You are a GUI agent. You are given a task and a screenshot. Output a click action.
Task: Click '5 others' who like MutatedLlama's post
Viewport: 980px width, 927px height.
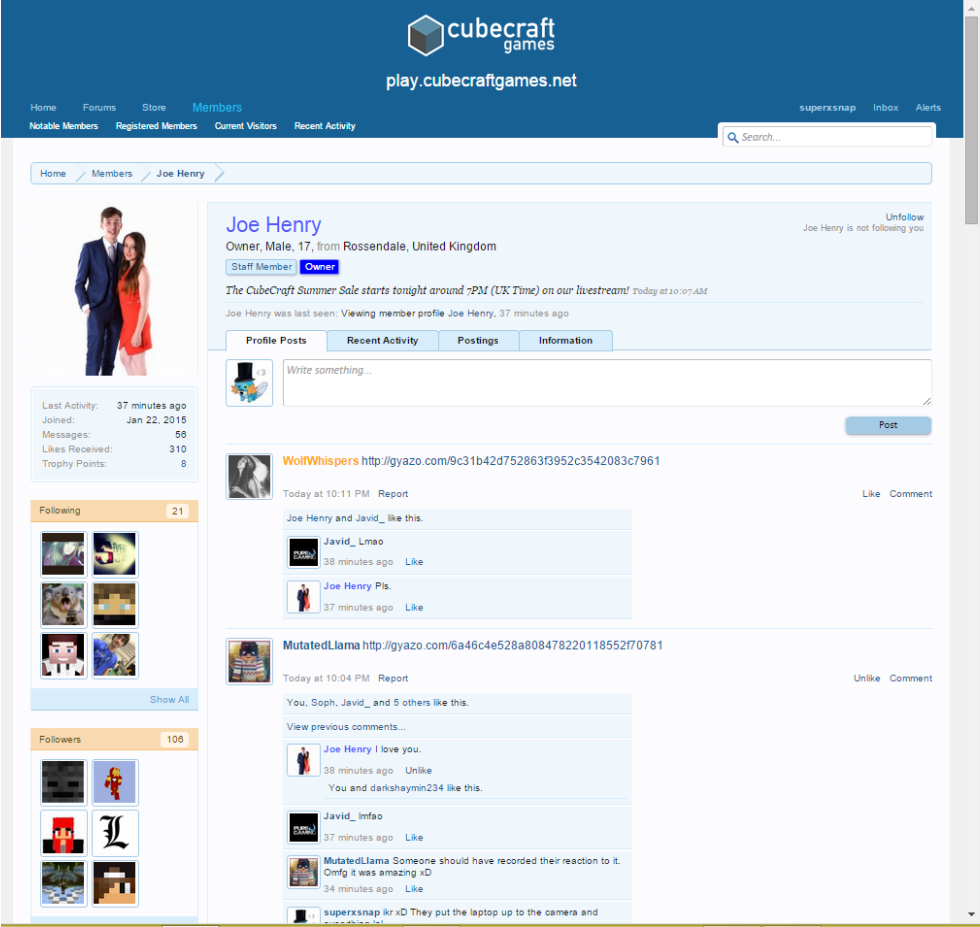click(x=411, y=703)
